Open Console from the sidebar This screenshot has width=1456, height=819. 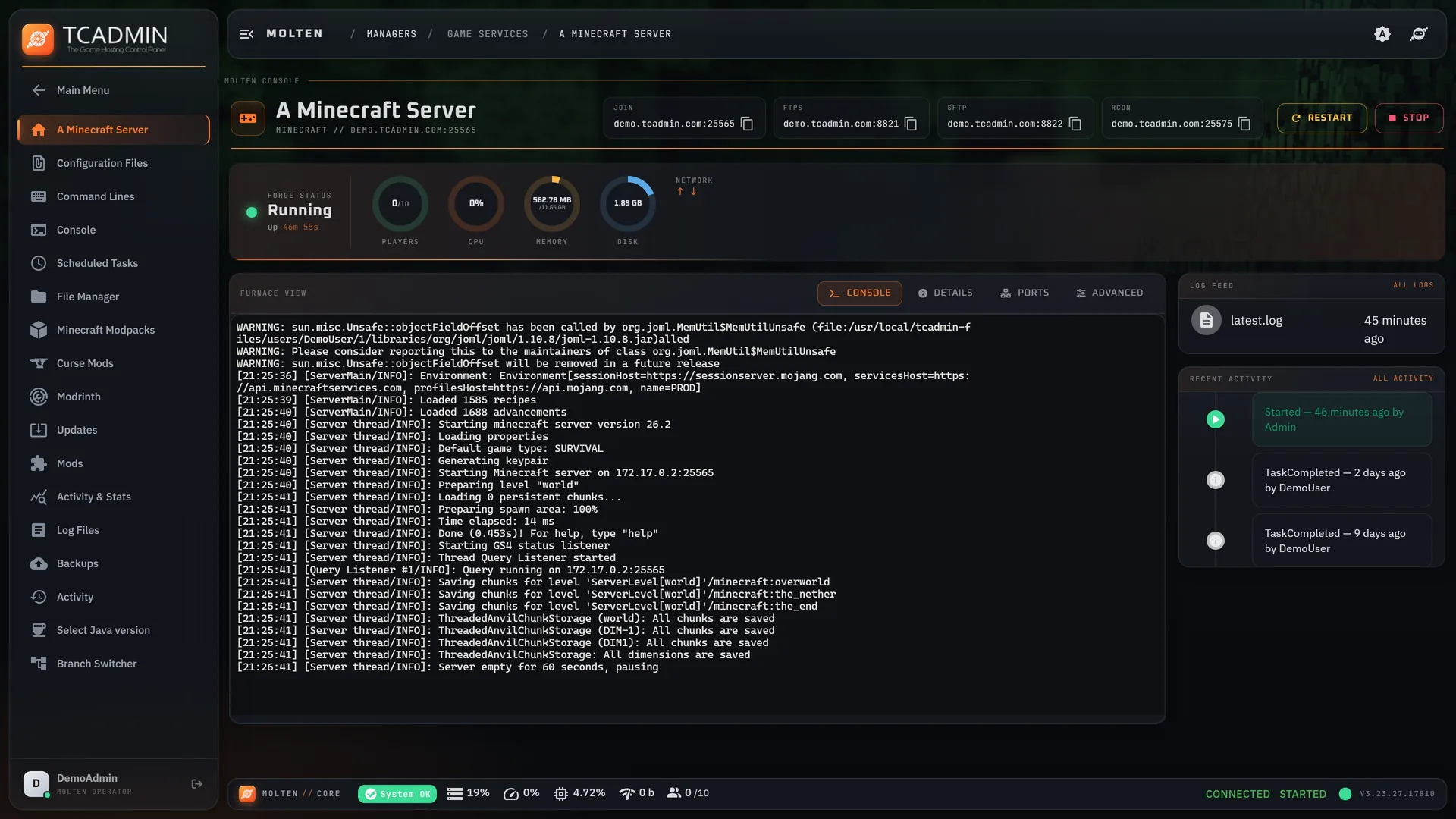pos(113,230)
